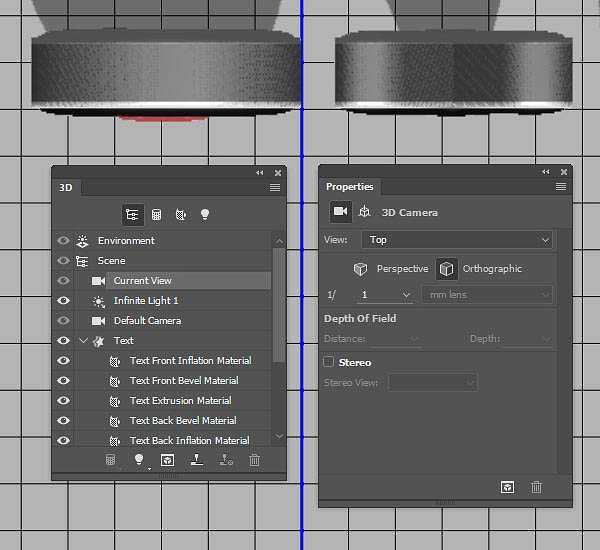Select the 3D panel tab

tap(66, 187)
